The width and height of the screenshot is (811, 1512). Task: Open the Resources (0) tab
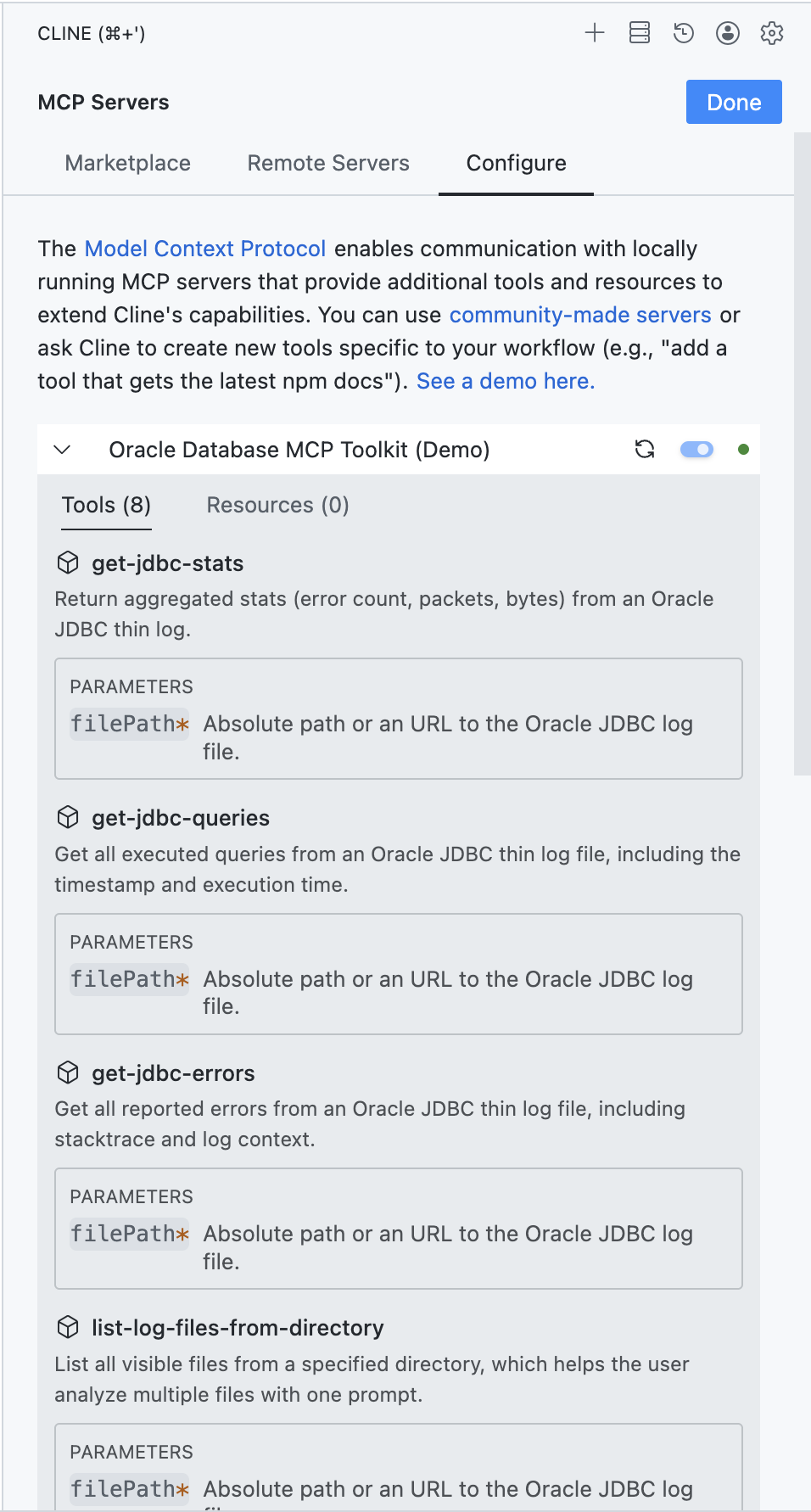(x=277, y=505)
